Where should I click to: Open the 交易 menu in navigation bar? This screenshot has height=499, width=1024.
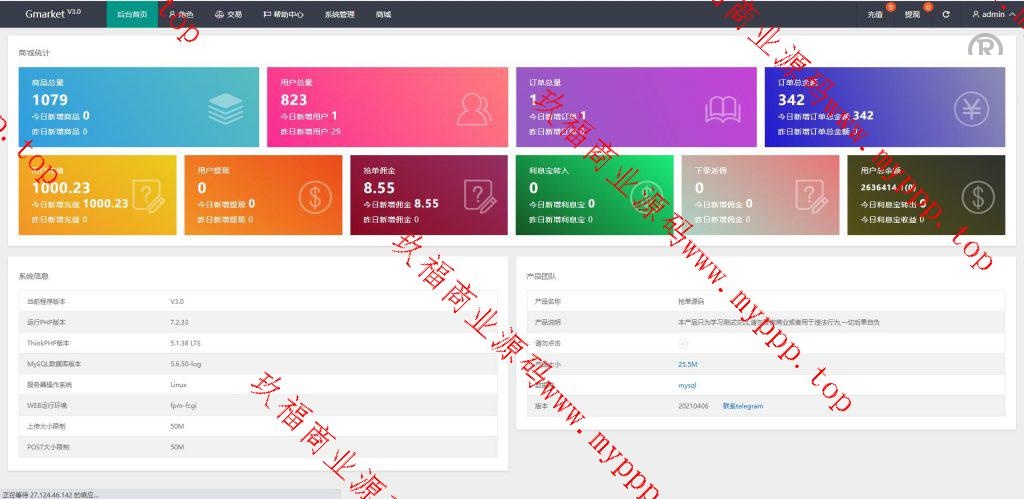[x=228, y=15]
